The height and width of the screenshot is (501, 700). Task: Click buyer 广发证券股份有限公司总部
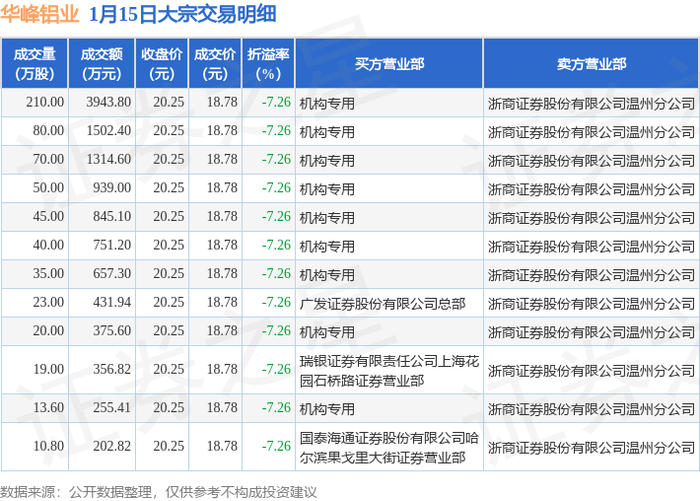coord(382,304)
